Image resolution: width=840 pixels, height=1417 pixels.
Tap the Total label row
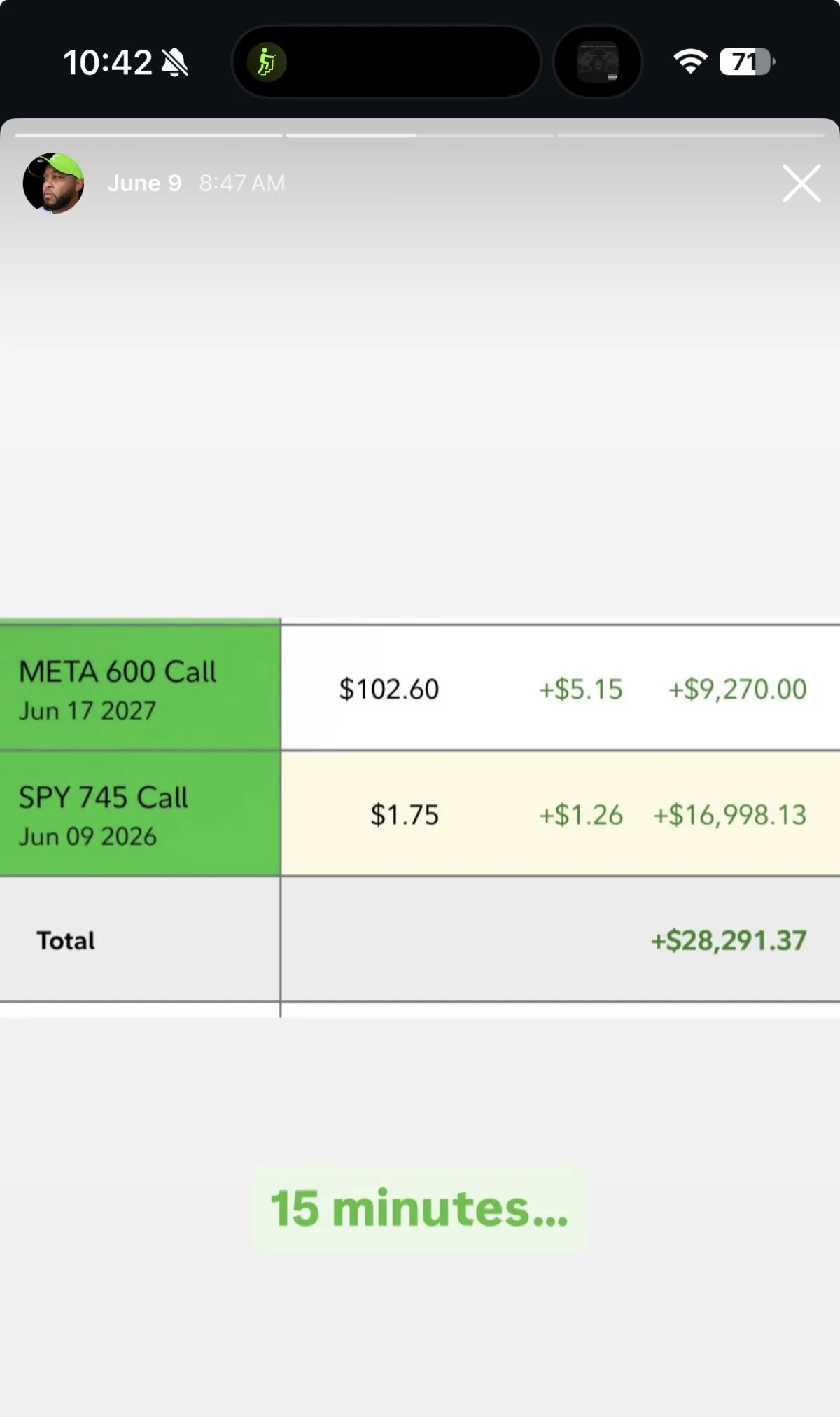point(420,940)
